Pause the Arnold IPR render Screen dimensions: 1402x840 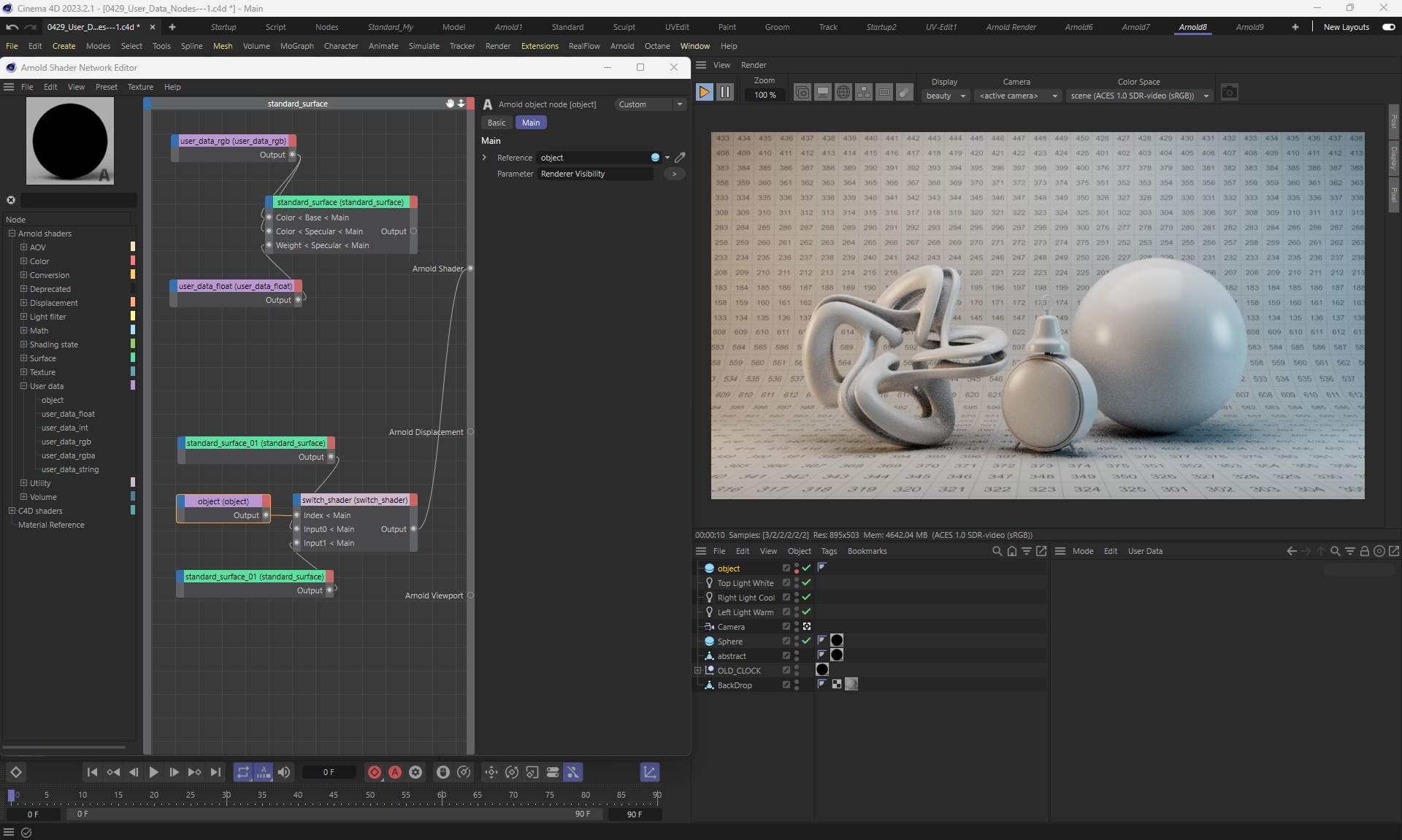(x=724, y=93)
